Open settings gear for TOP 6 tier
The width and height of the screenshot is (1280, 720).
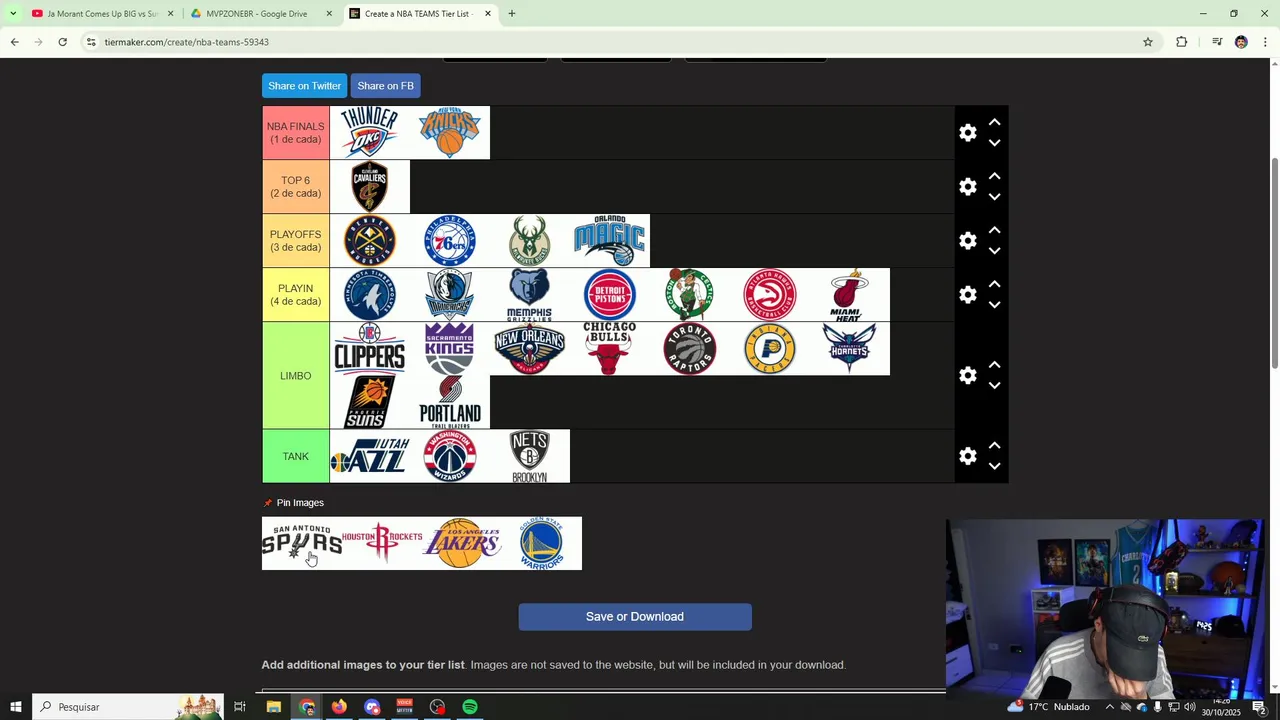968,187
